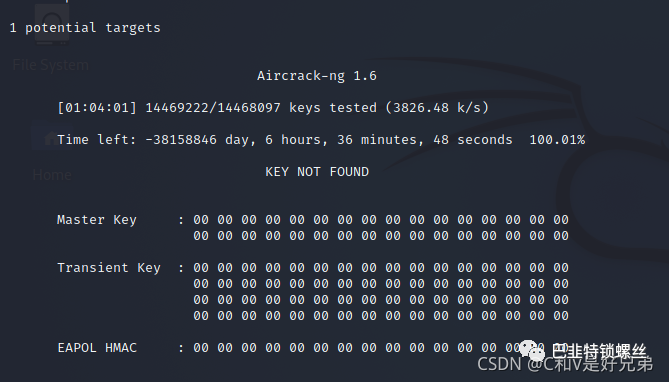Viewport: 669px width, 382px height.
Task: Click the Chinese text beside the WeChat logo
Action: point(599,351)
